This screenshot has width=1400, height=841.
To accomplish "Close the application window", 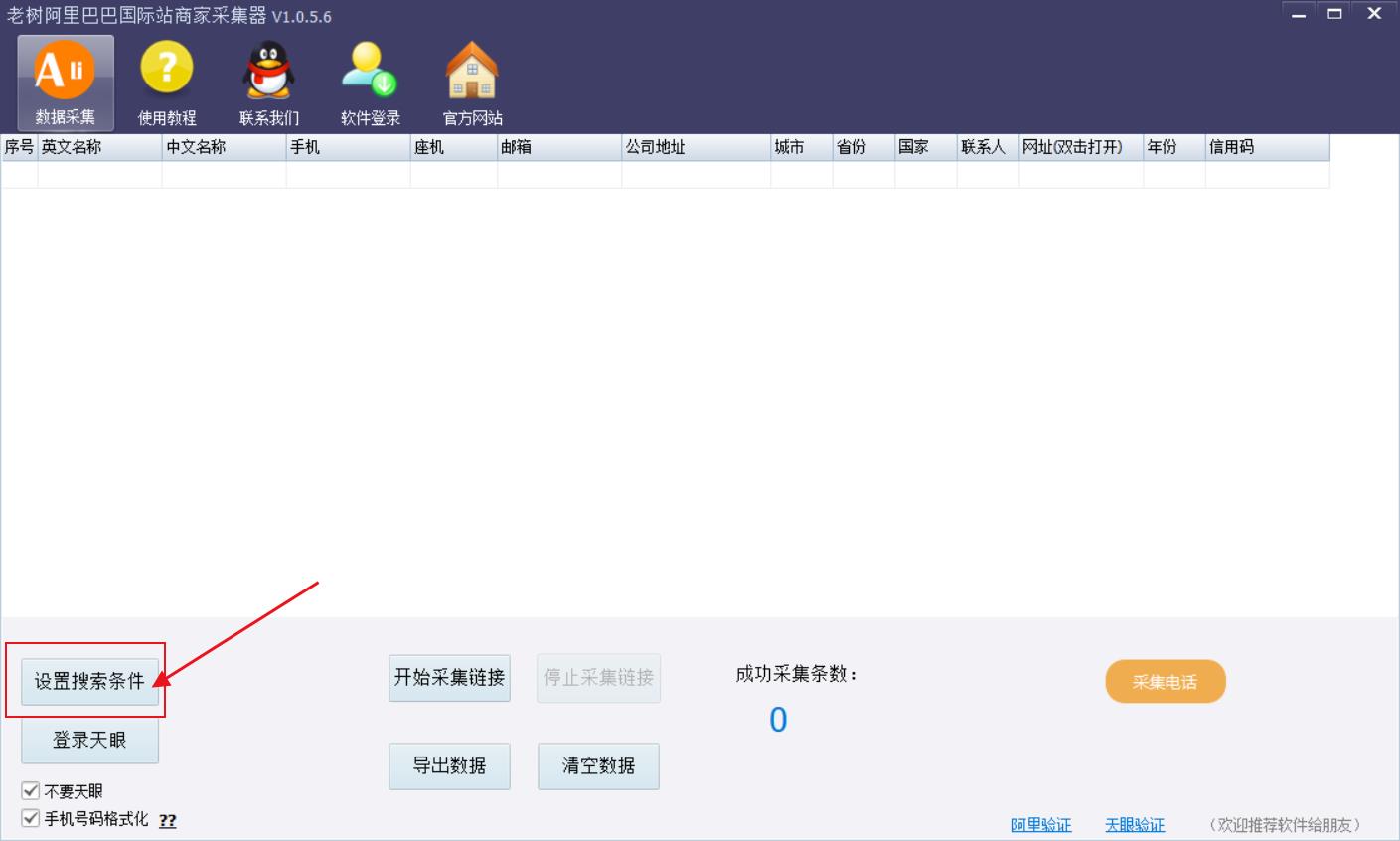I will click(x=1374, y=14).
